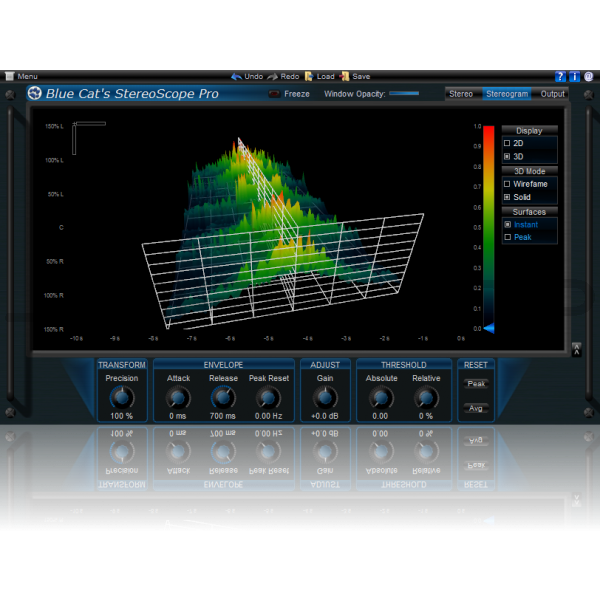This screenshot has width=600, height=600.
Task: Toggle the Instant surface checkbox
Action: point(508,224)
